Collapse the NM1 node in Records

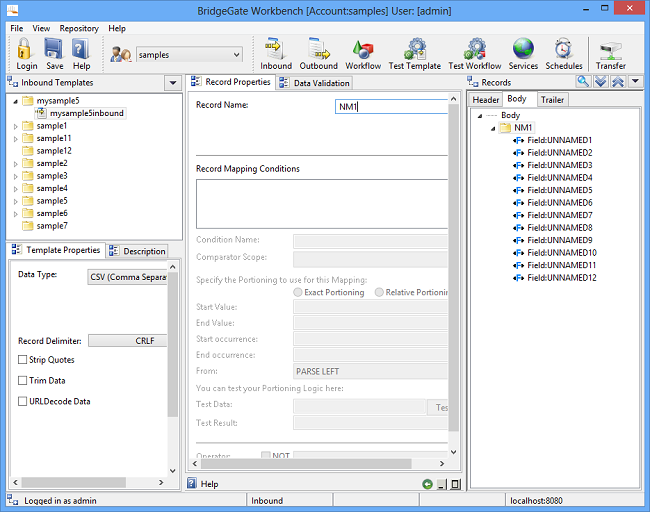(x=493, y=128)
